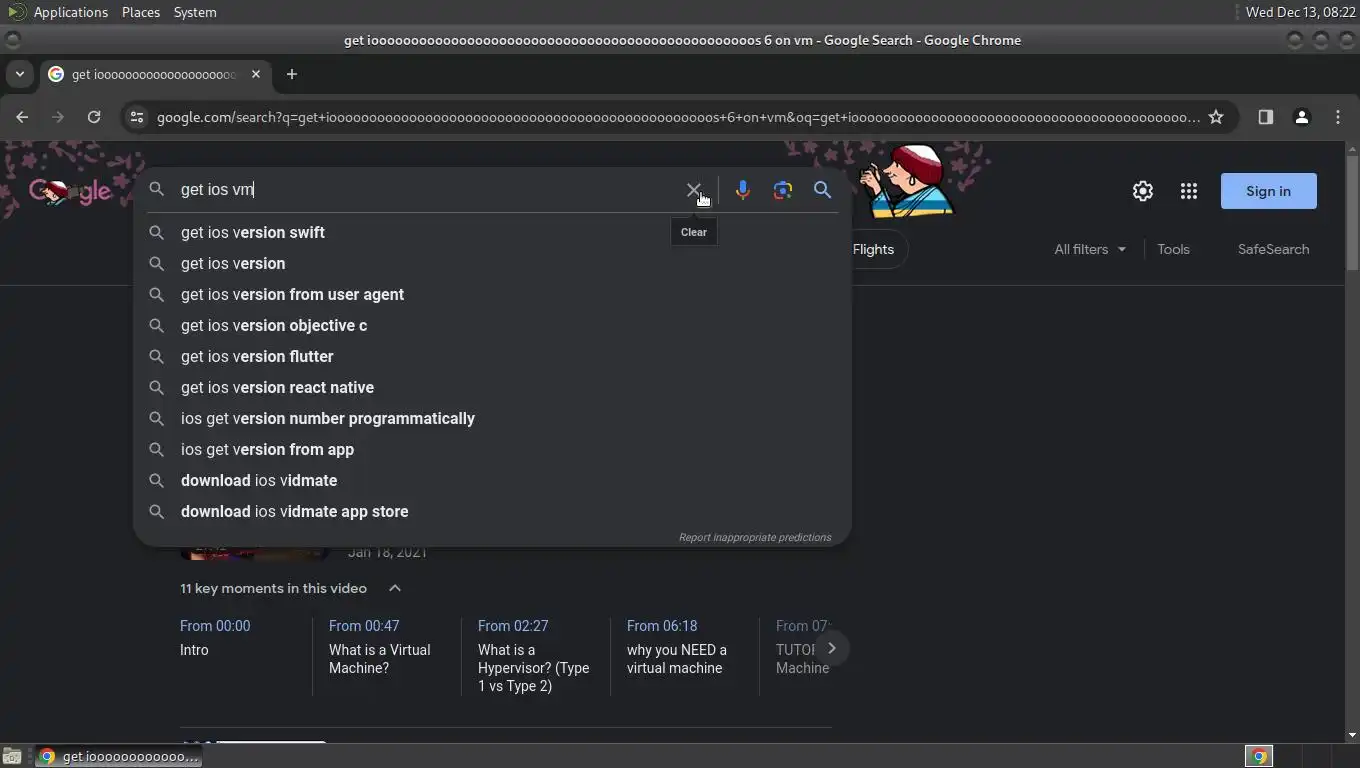This screenshot has width=1360, height=768.
Task: Choose 'get ios version from user agent'
Action: [x=492, y=294]
